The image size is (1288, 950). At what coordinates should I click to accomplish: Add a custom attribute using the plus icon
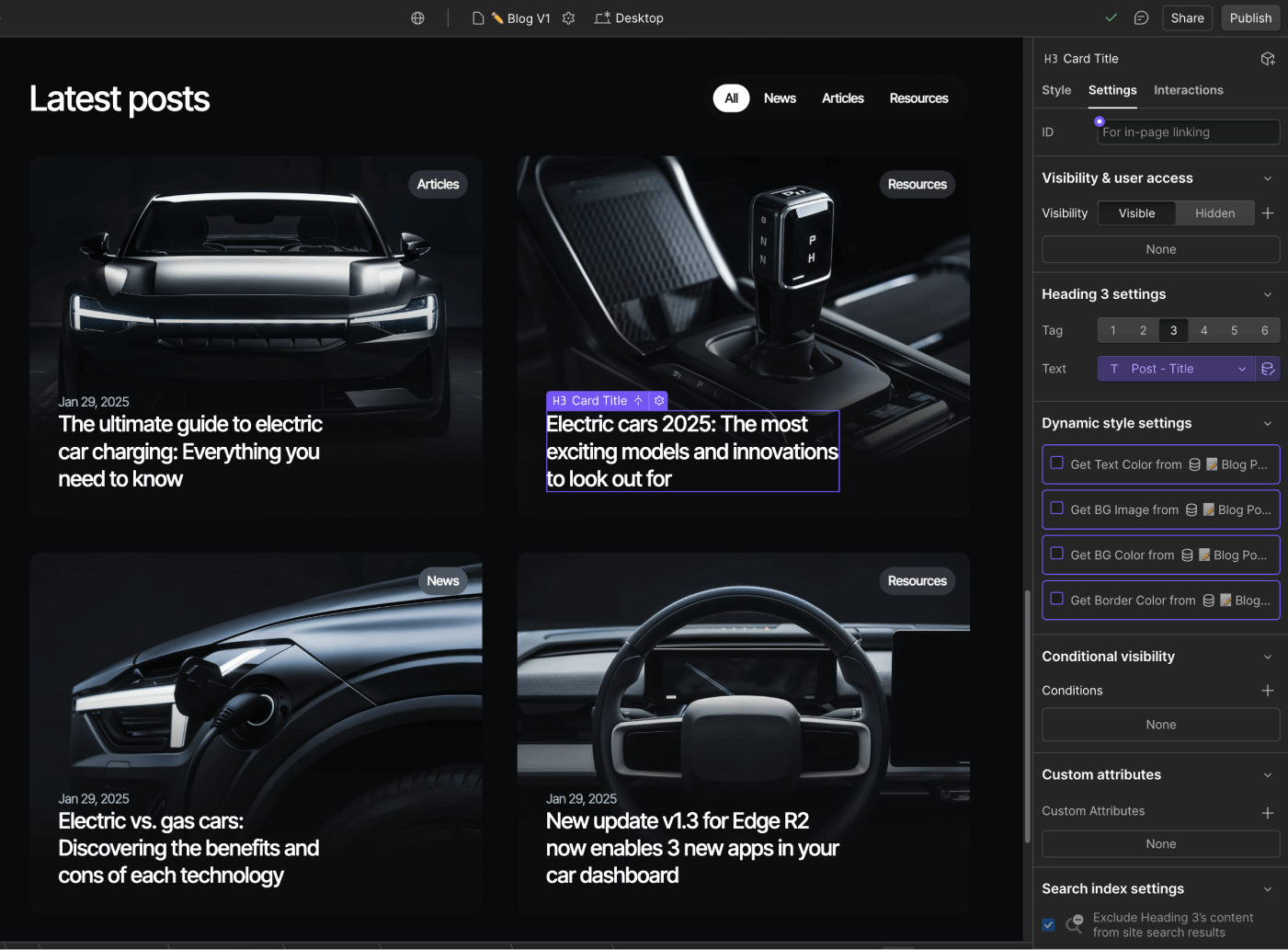click(1268, 813)
